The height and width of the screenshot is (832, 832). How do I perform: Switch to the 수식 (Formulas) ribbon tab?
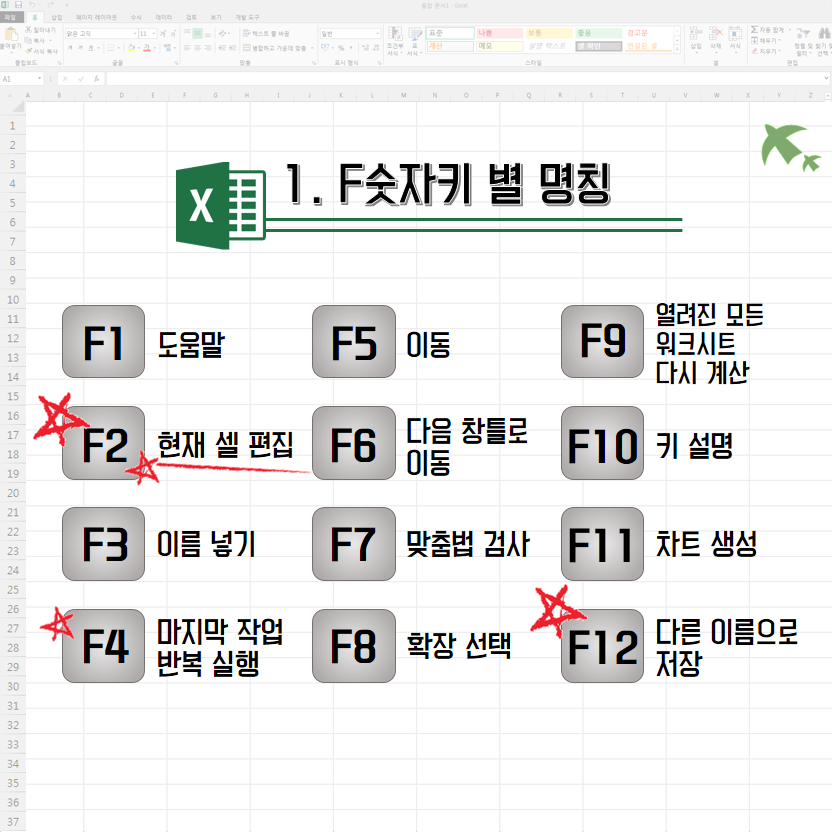click(x=136, y=17)
